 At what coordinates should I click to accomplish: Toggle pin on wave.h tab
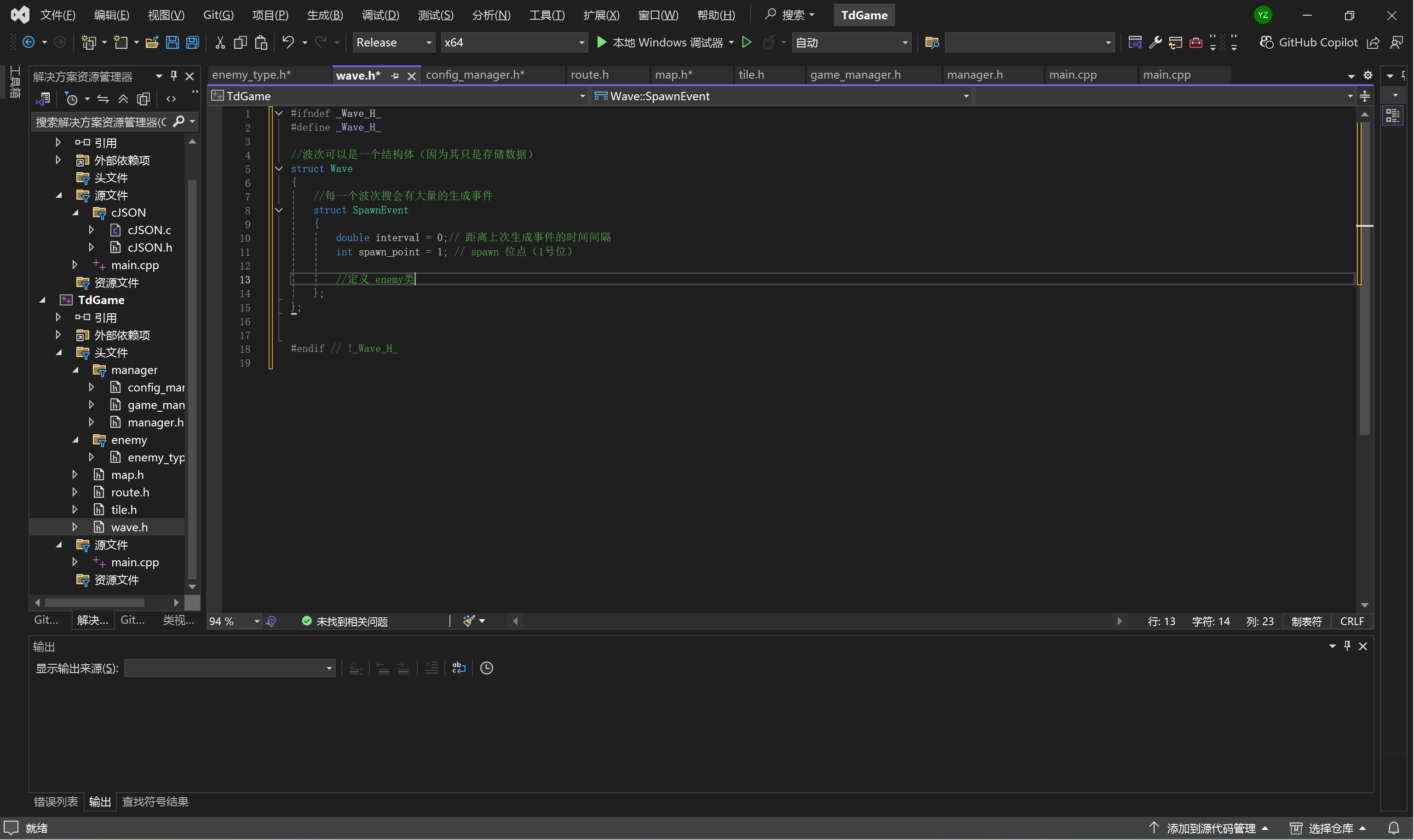[x=395, y=76]
